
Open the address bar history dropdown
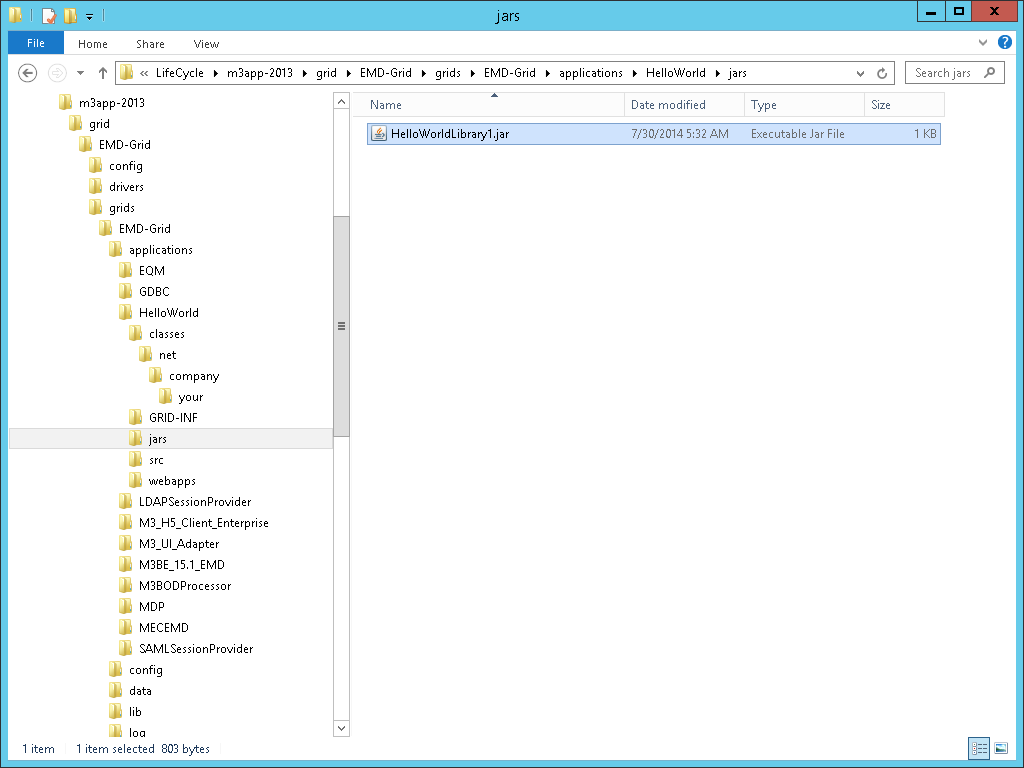[x=861, y=73]
